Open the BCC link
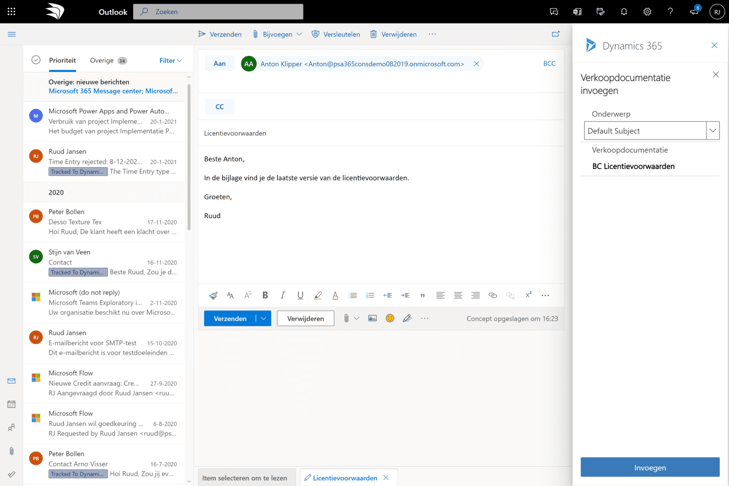The width and height of the screenshot is (729, 486). pyautogui.click(x=549, y=64)
